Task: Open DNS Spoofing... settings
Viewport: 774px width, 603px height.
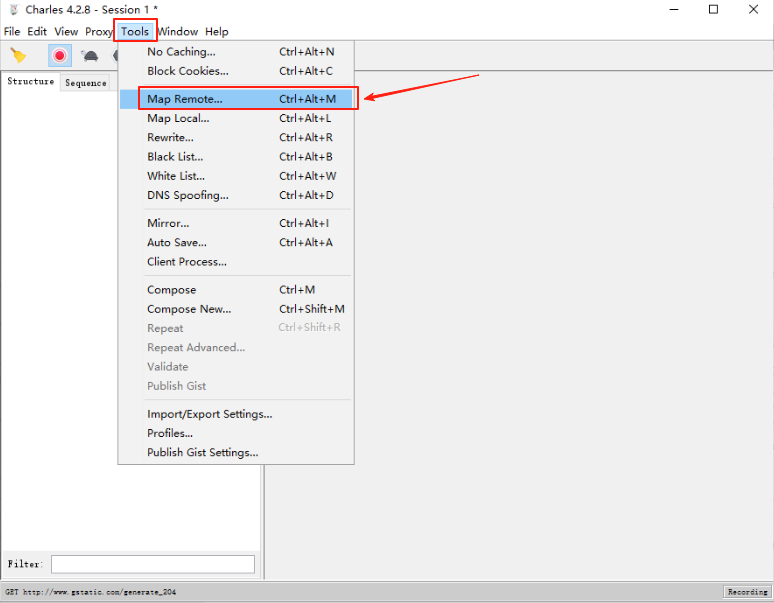Action: [x=236, y=195]
